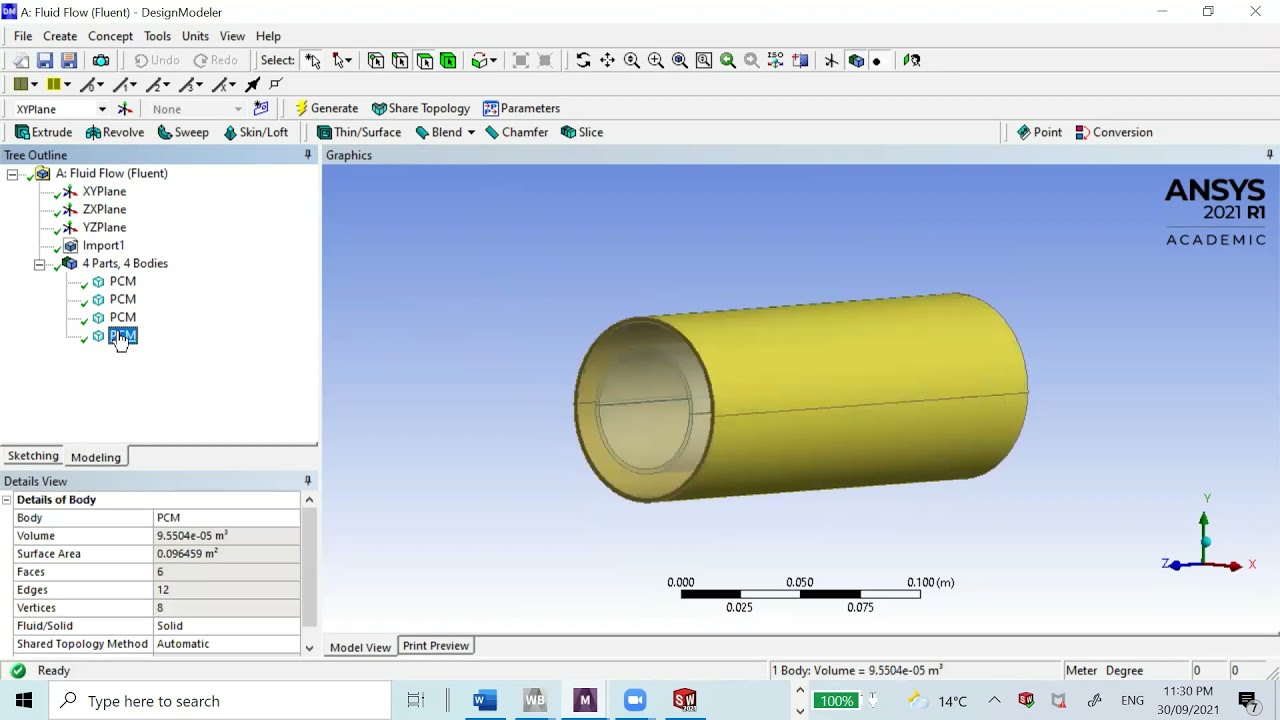Image resolution: width=1280 pixels, height=720 pixels.
Task: Click the New Plane icon
Action: click(125, 108)
